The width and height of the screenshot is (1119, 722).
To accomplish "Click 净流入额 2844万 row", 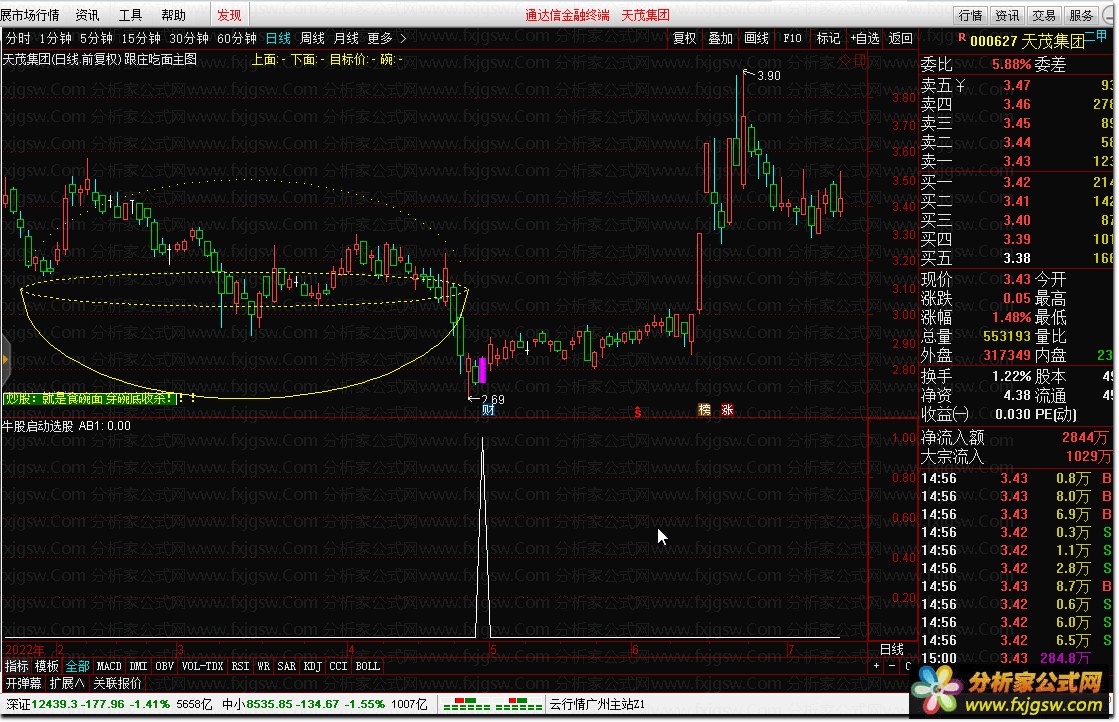I will click(x=1016, y=437).
